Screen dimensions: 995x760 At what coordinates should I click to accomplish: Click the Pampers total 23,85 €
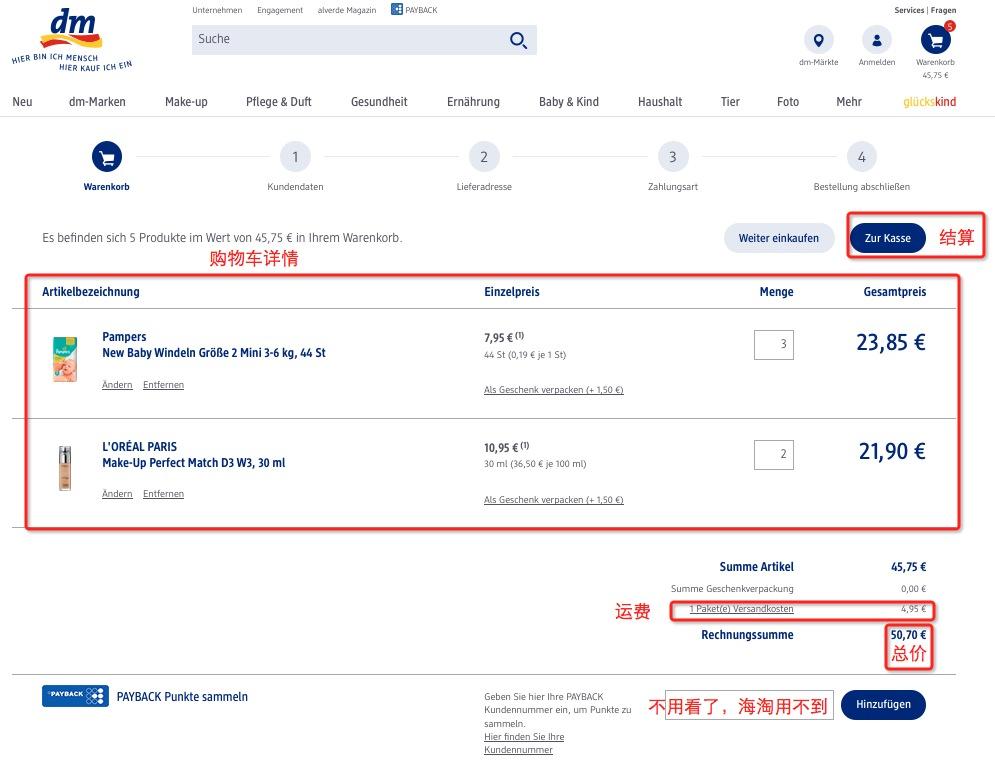pyautogui.click(x=891, y=343)
